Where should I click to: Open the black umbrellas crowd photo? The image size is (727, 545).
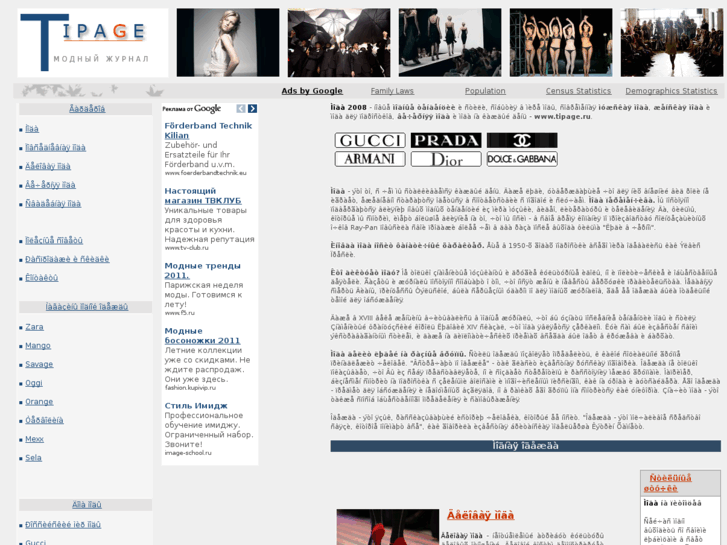339,42
